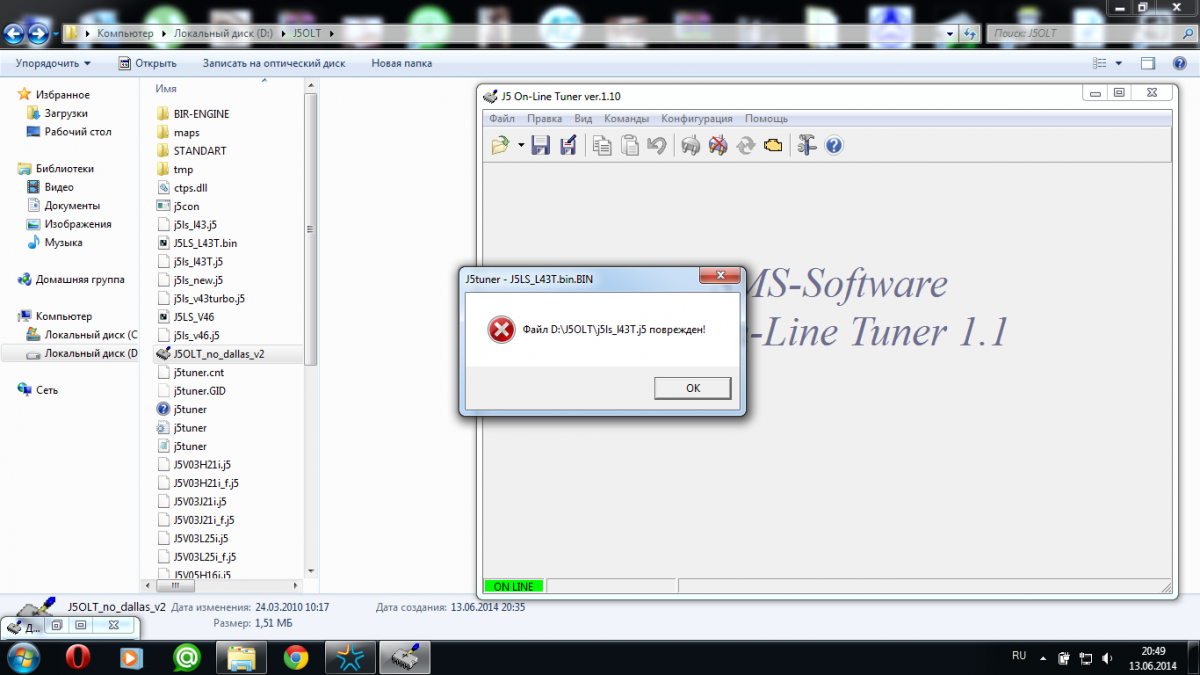Open the Помощь menu in J5 Tuner
This screenshot has width=1200, height=675.
pyautogui.click(x=766, y=119)
